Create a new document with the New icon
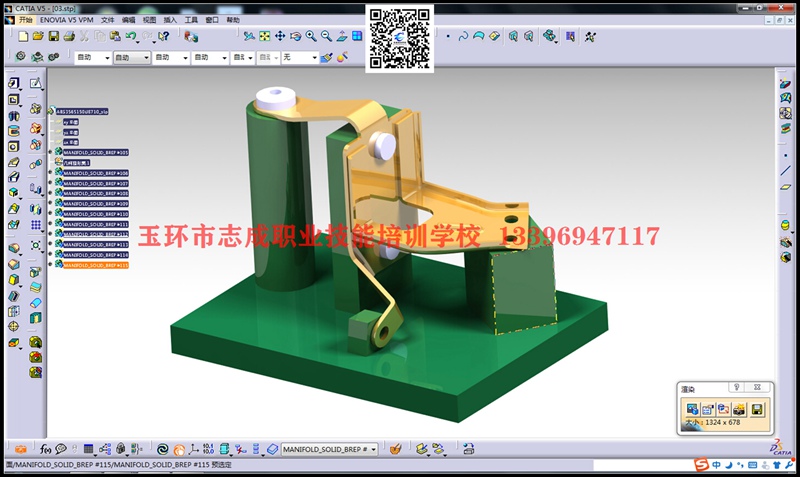The height and width of the screenshot is (477, 800). pyautogui.click(x=23, y=36)
